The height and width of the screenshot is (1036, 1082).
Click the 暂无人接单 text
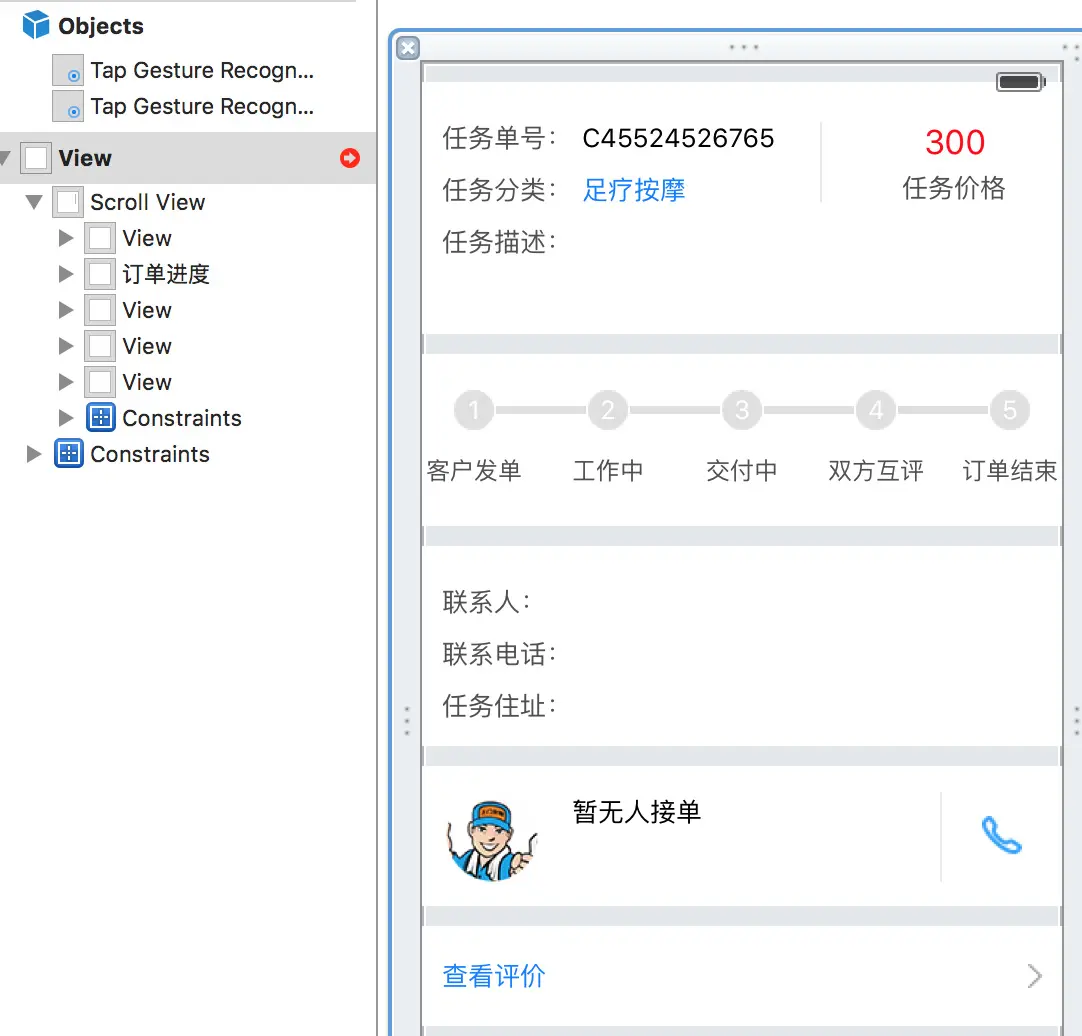pyautogui.click(x=637, y=812)
